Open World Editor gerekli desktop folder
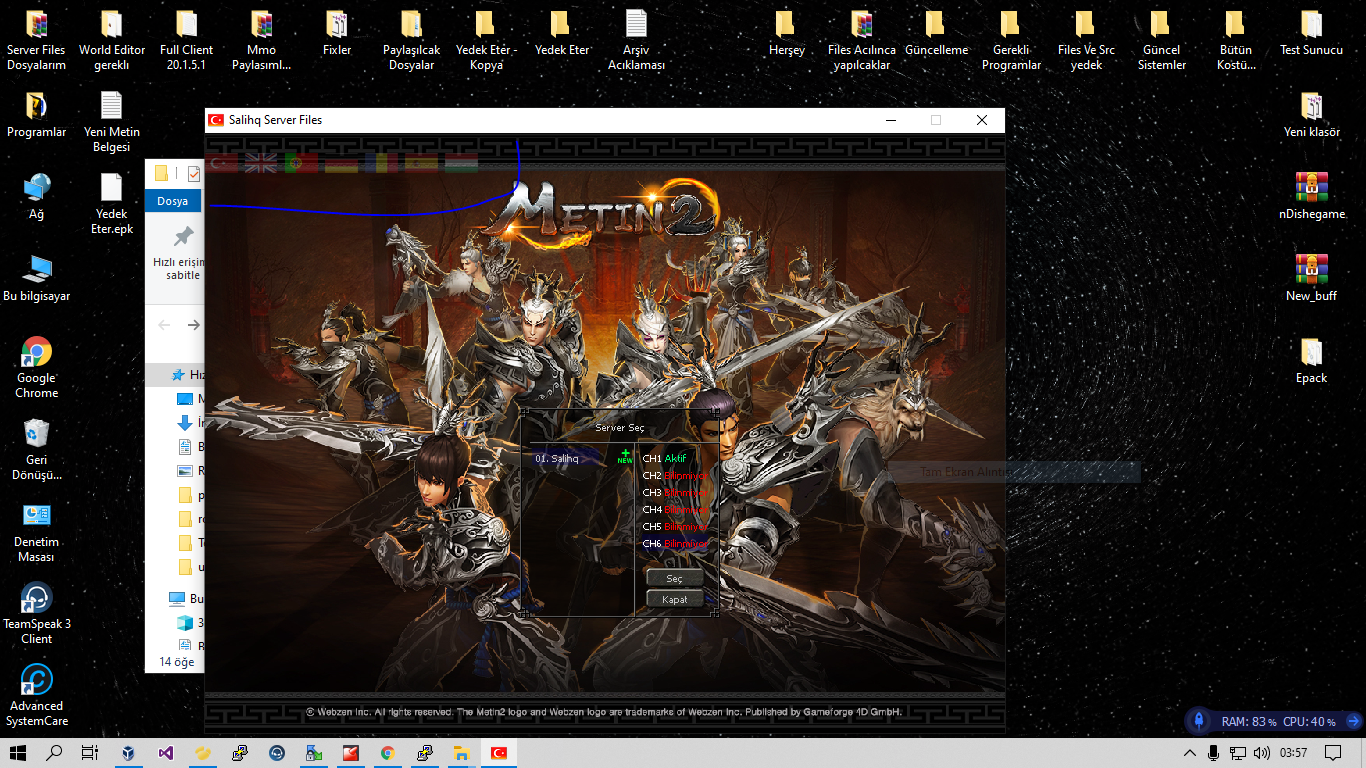1366x768 pixels. pos(112,42)
